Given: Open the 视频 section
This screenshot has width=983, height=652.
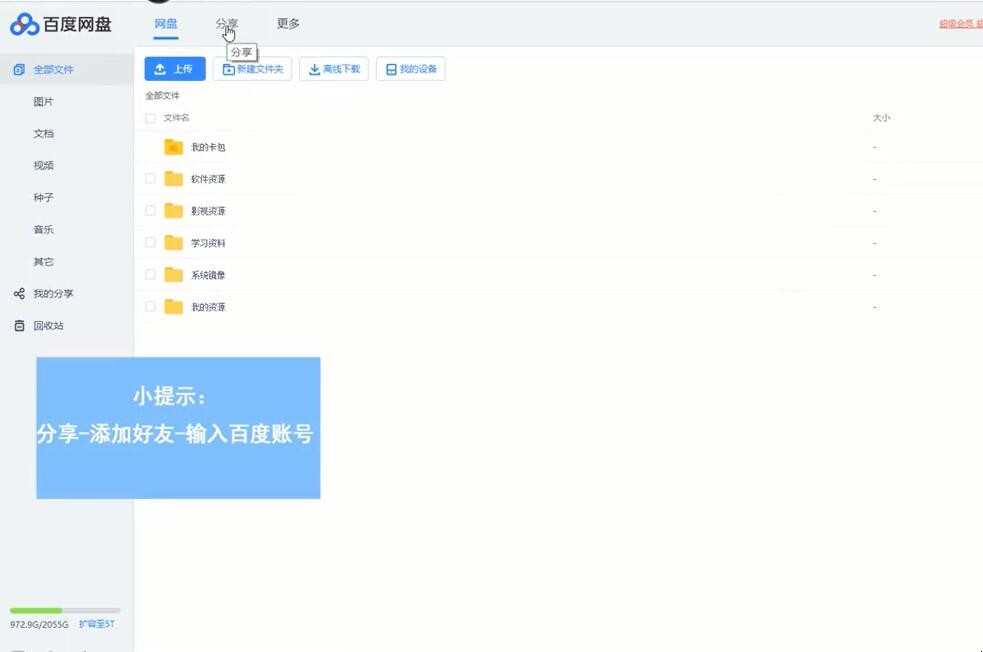Looking at the screenshot, I should point(43,165).
